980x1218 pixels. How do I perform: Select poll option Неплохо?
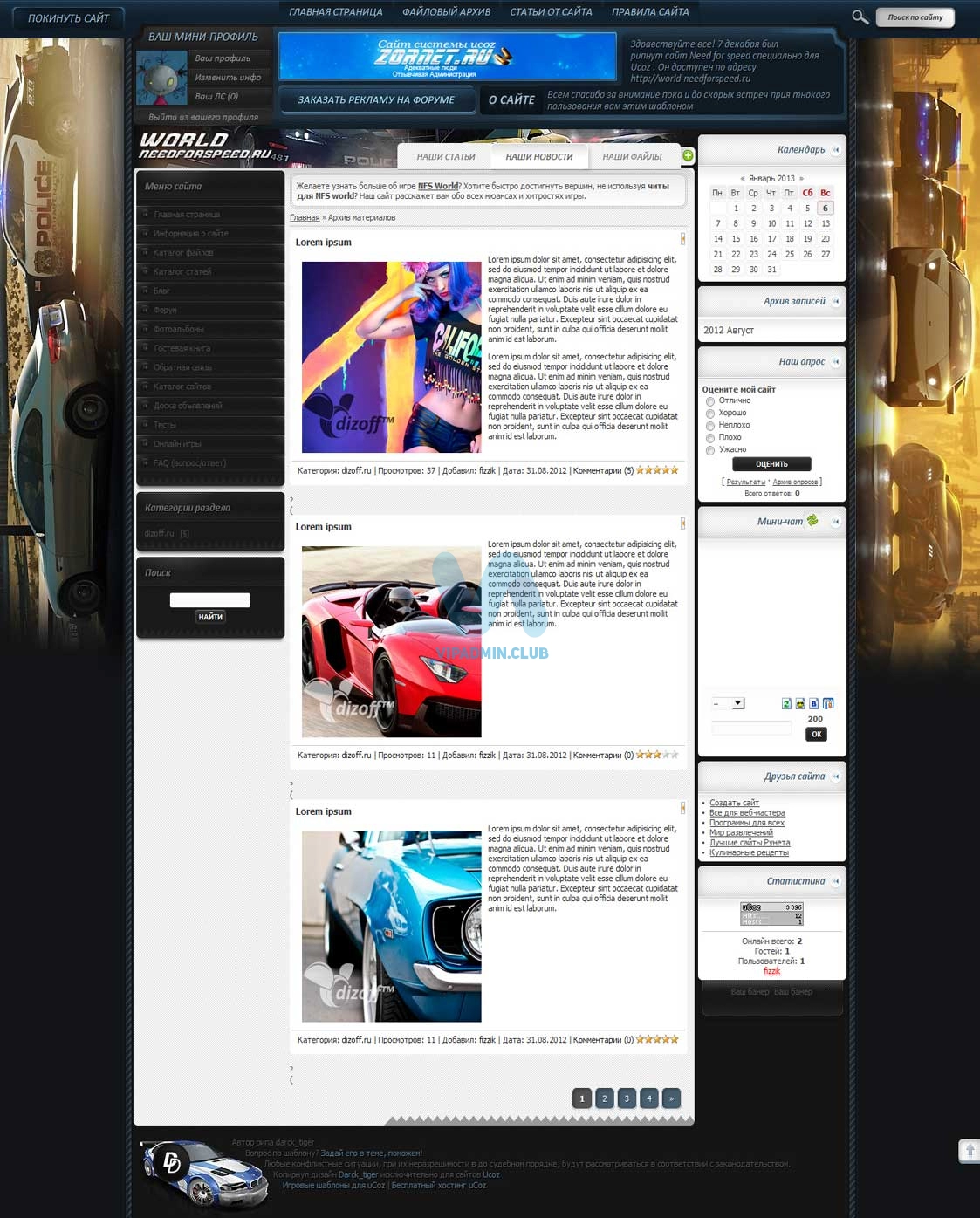point(710,426)
